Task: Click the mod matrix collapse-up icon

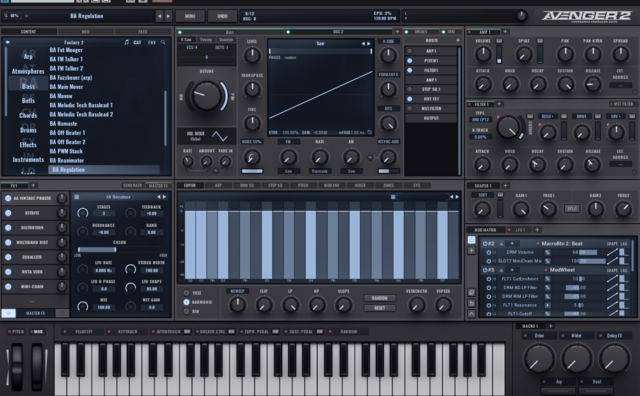Action: click(x=471, y=314)
